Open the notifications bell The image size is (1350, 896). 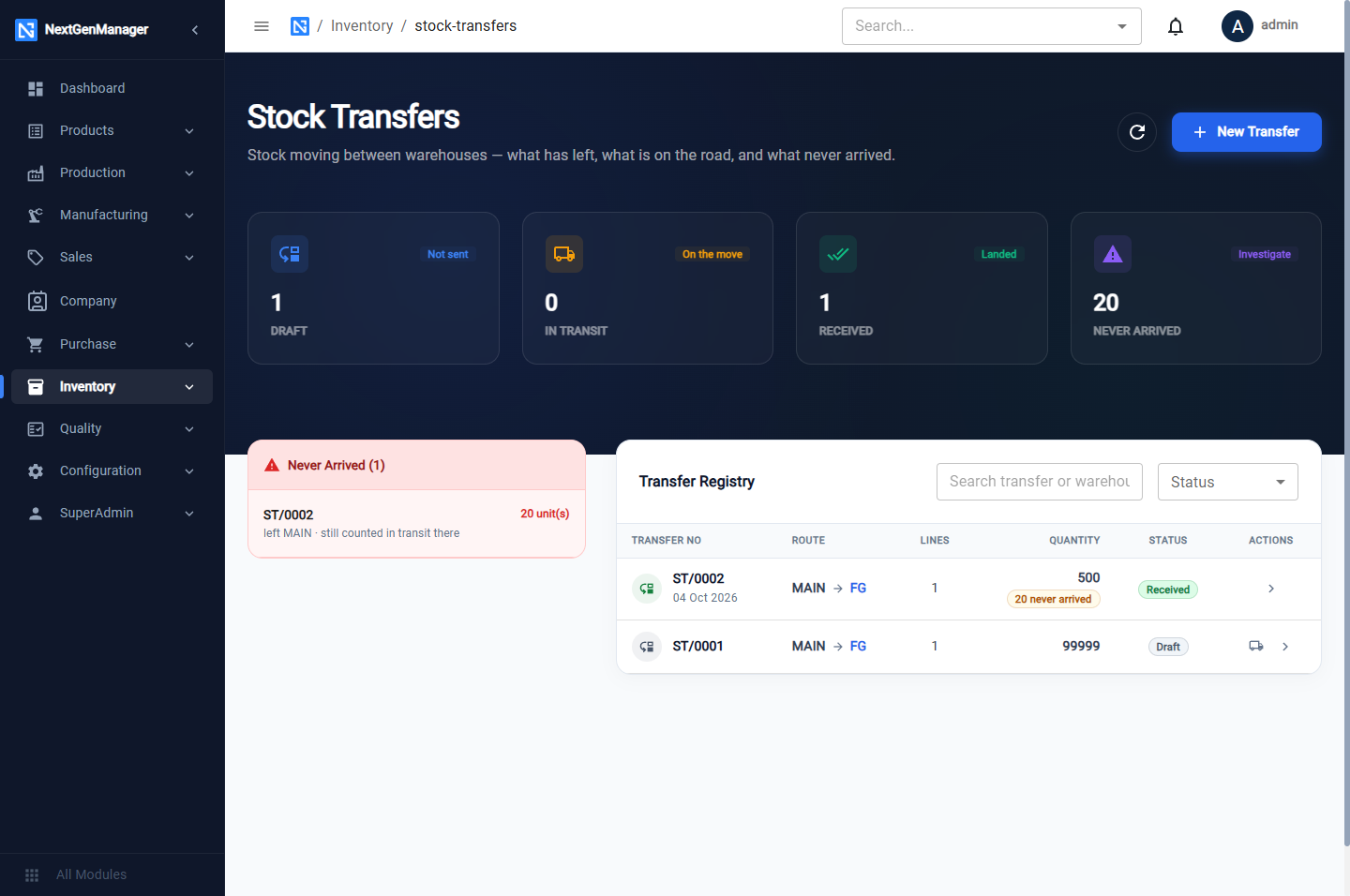pos(1176,26)
